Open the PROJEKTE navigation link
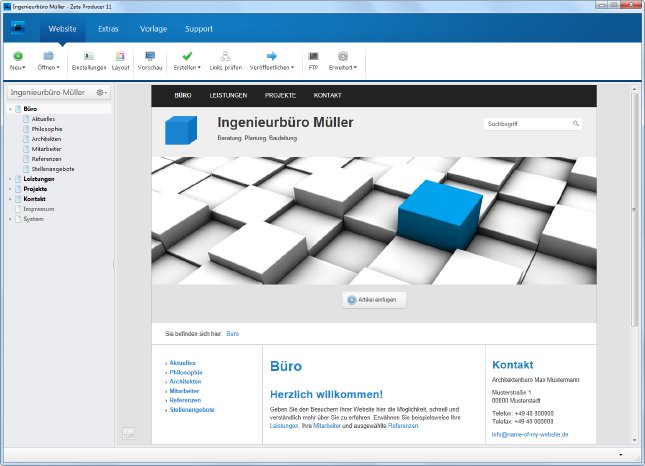 280,96
